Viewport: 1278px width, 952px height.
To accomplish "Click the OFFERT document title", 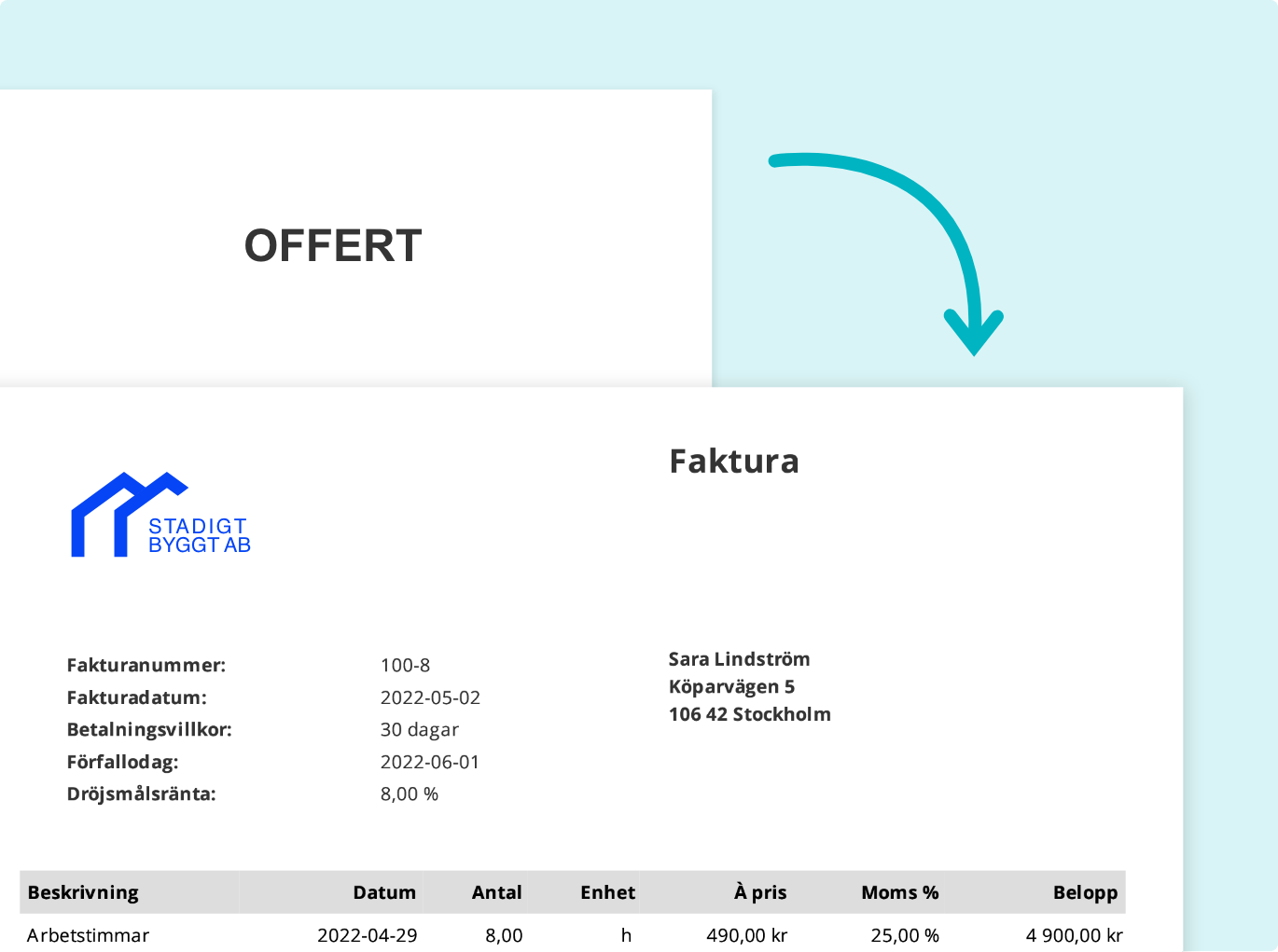I will point(333,245).
